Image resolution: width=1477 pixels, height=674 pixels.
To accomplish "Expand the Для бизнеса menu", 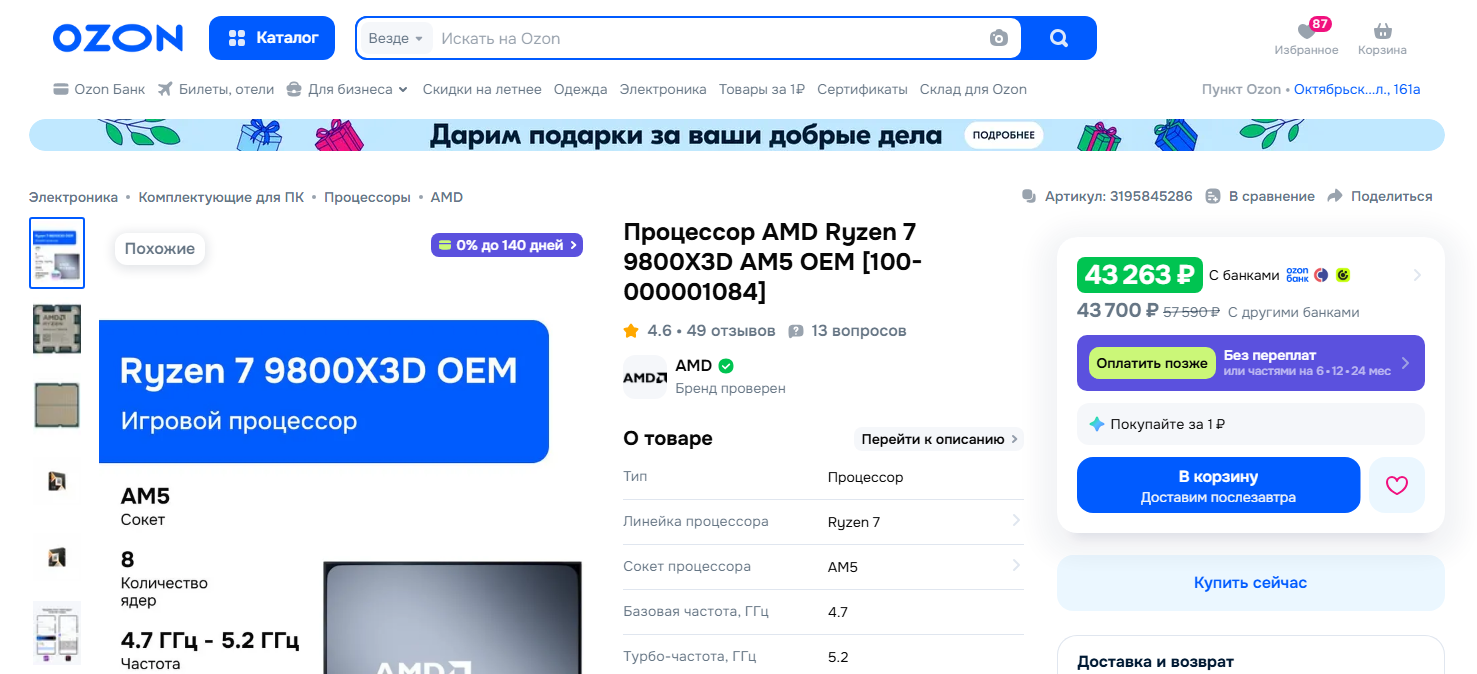I will pos(347,89).
